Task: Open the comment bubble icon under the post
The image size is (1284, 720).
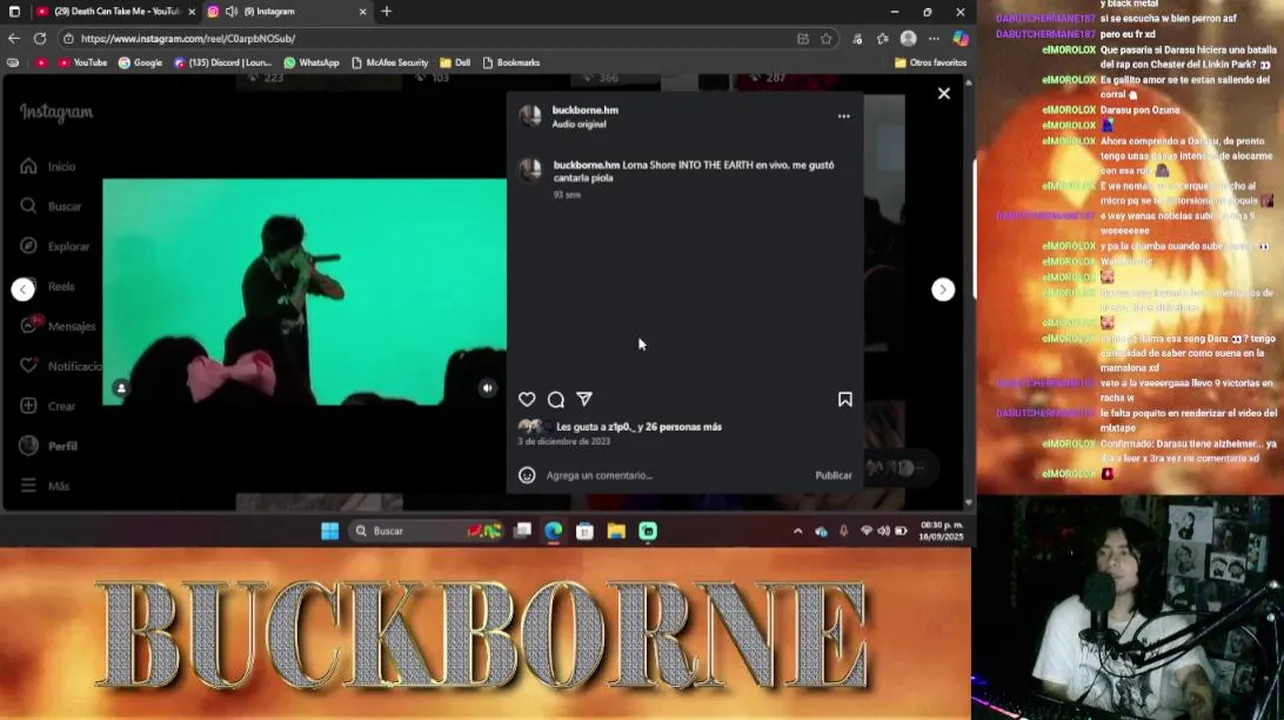Action: [x=556, y=399]
